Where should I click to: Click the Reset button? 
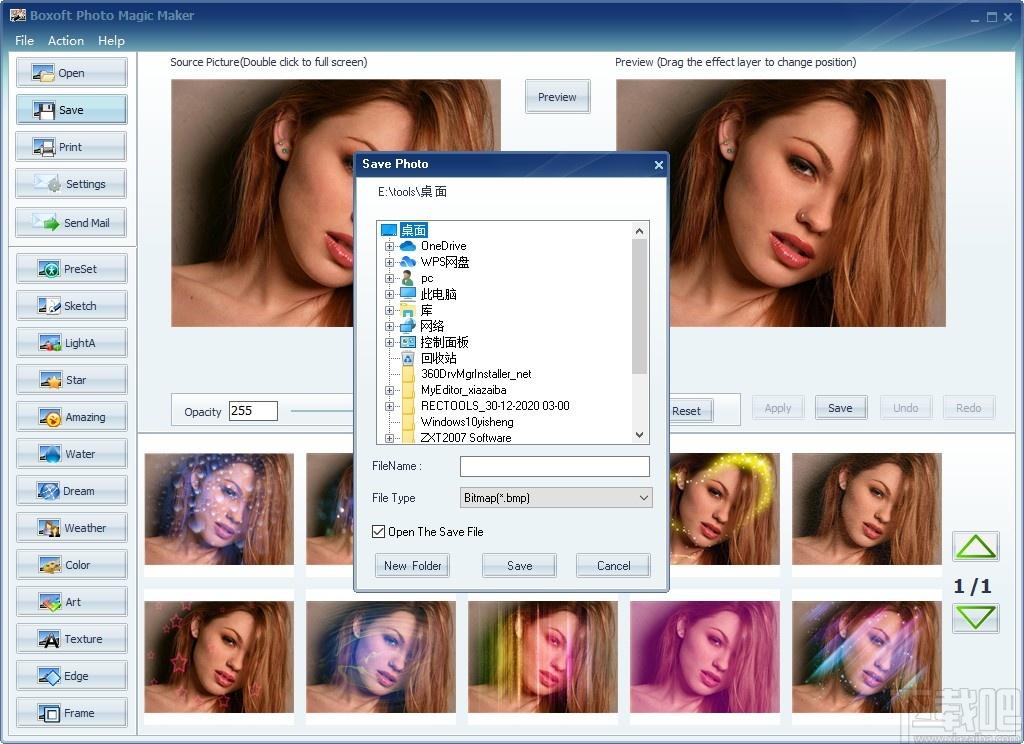[690, 411]
